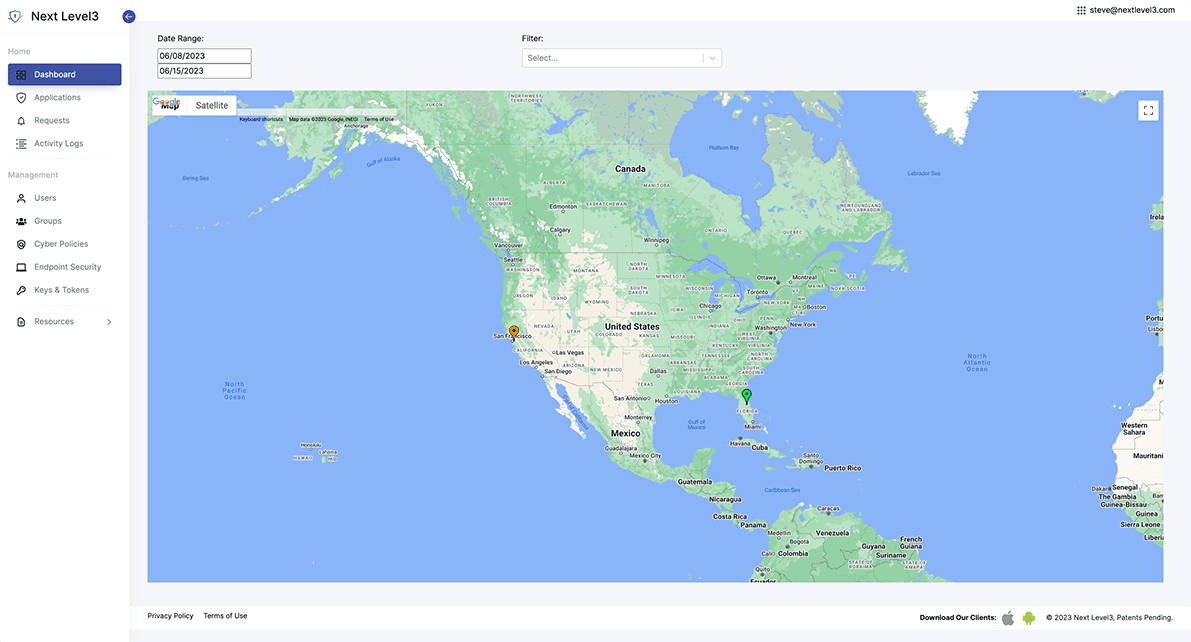The height and width of the screenshot is (642, 1191).
Task: Click the United States map label
Action: point(632,327)
